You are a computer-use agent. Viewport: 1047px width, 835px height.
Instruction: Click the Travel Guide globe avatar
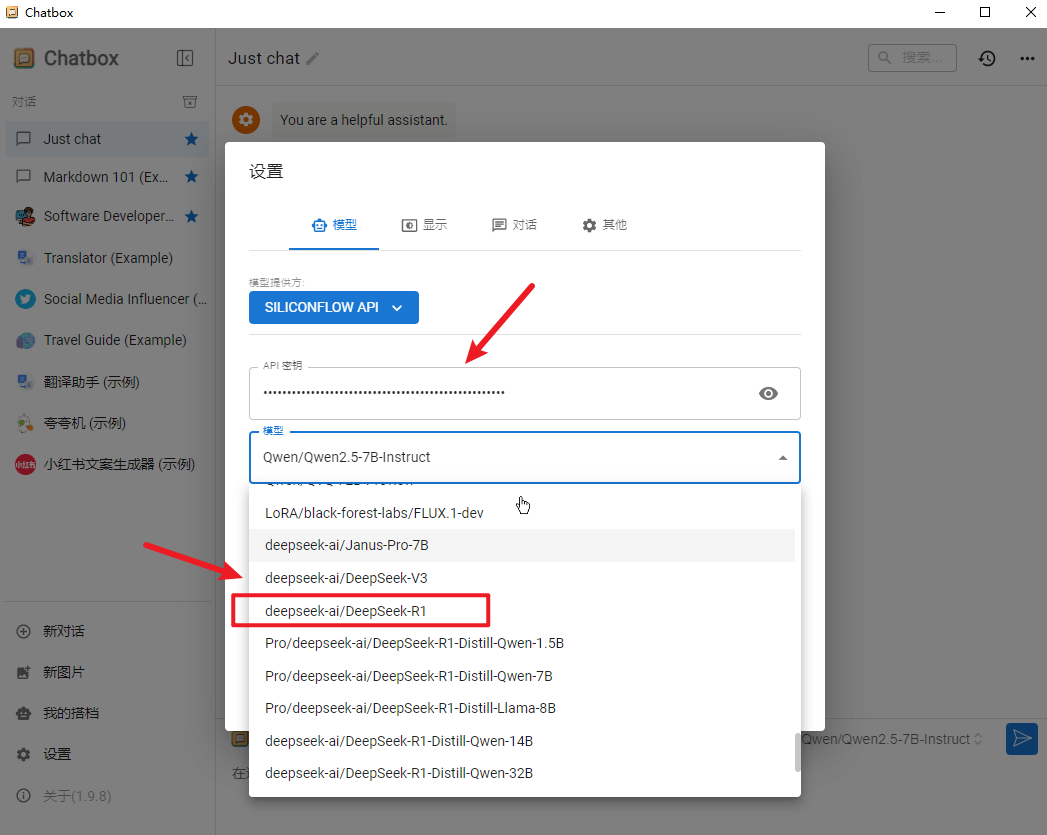(x=25, y=340)
